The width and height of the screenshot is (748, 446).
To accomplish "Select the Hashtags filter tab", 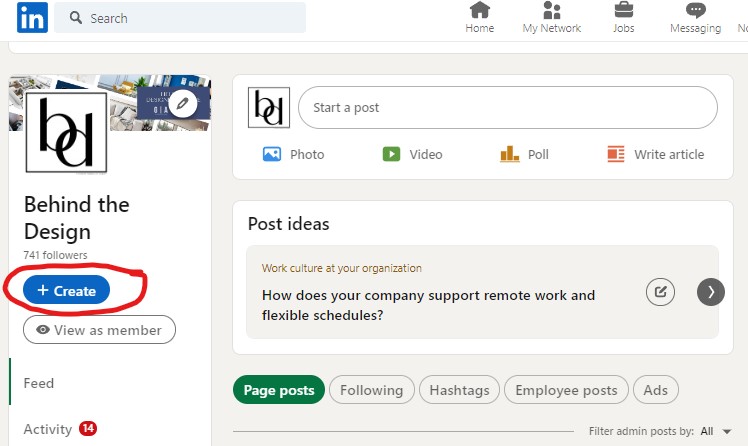I will 459,390.
